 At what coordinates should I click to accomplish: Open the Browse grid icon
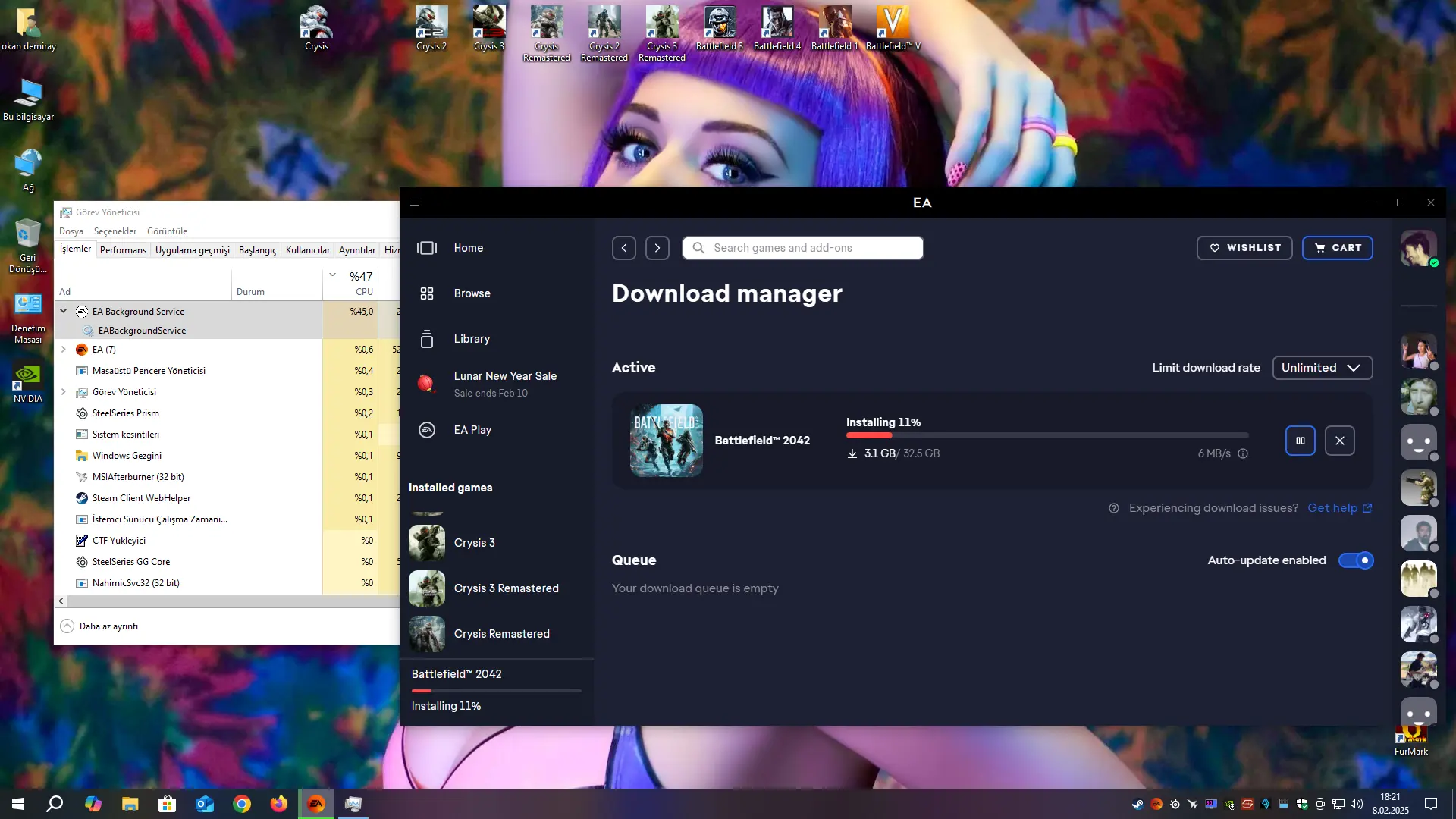(x=427, y=293)
